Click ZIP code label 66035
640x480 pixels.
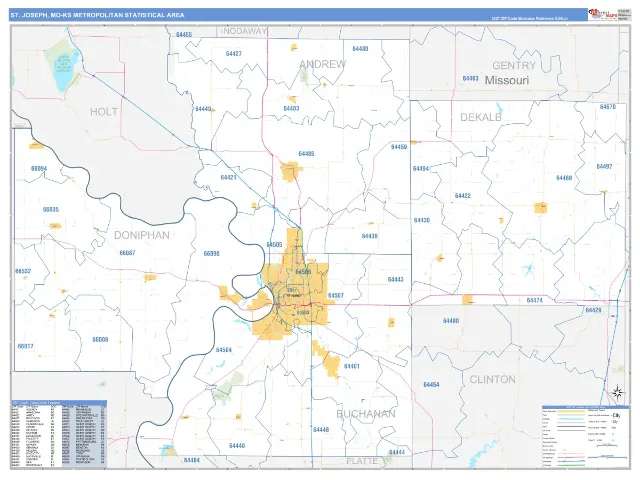point(51,210)
